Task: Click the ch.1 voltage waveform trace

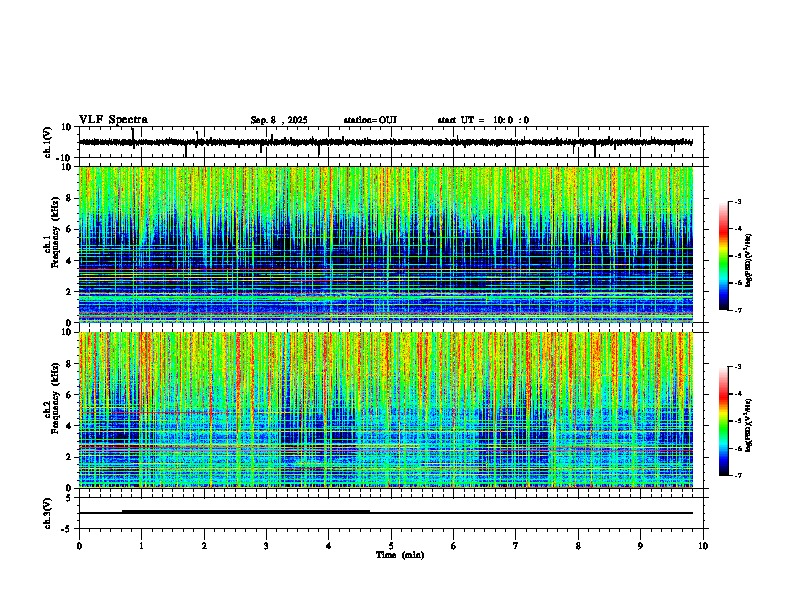Action: (386, 142)
